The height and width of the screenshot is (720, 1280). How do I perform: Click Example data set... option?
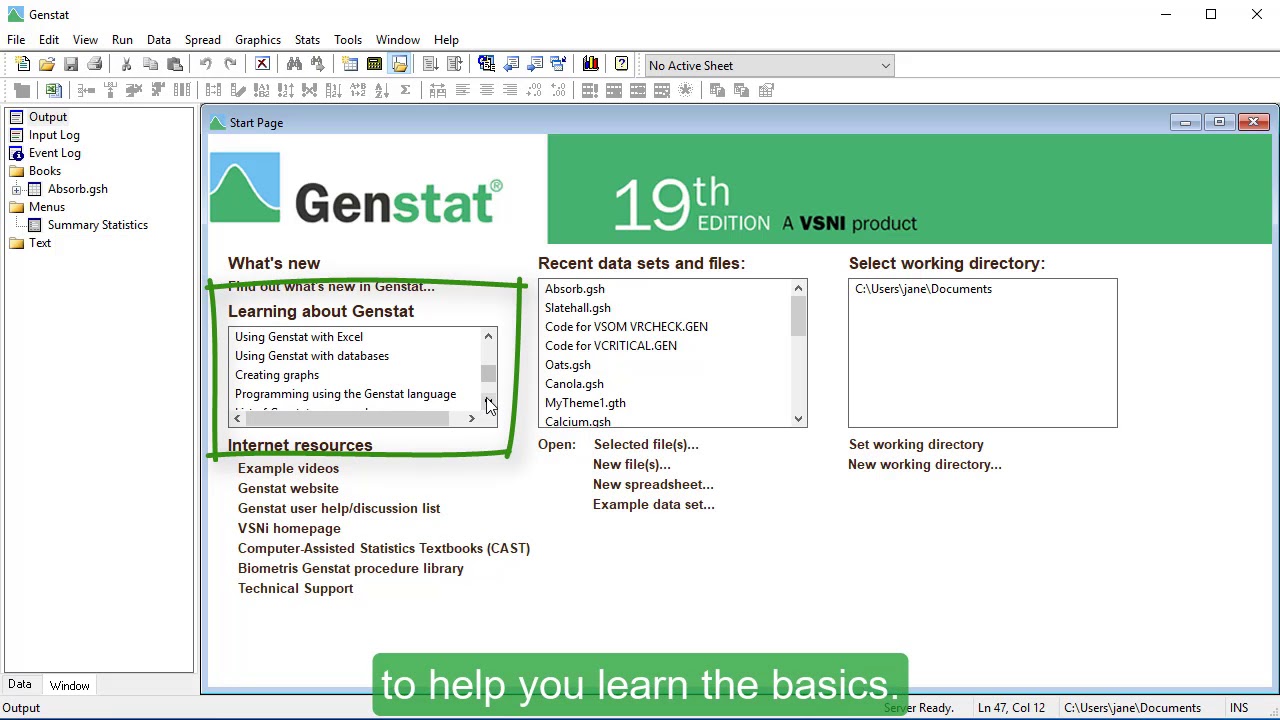click(654, 504)
